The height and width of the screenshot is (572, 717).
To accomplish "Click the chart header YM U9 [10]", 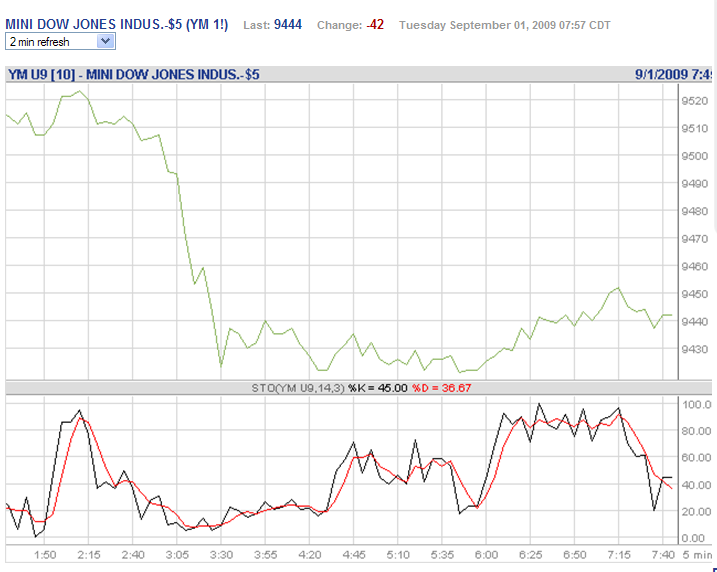I will point(42,75).
